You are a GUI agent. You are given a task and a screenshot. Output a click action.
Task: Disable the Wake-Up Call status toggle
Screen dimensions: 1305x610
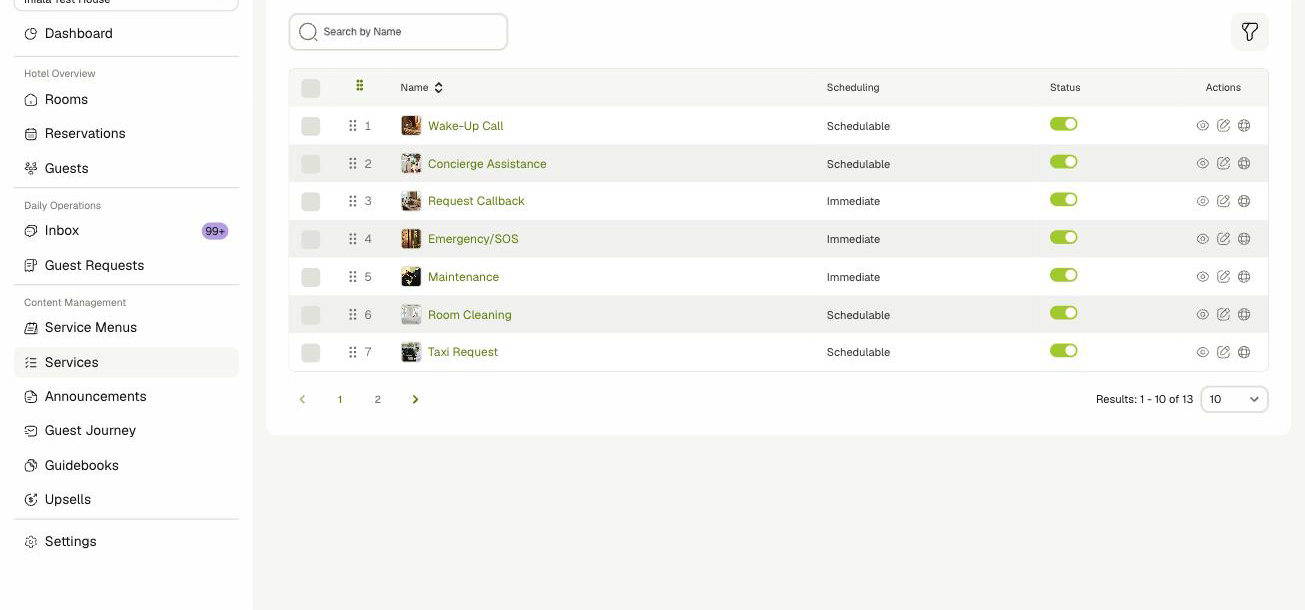(1063, 124)
